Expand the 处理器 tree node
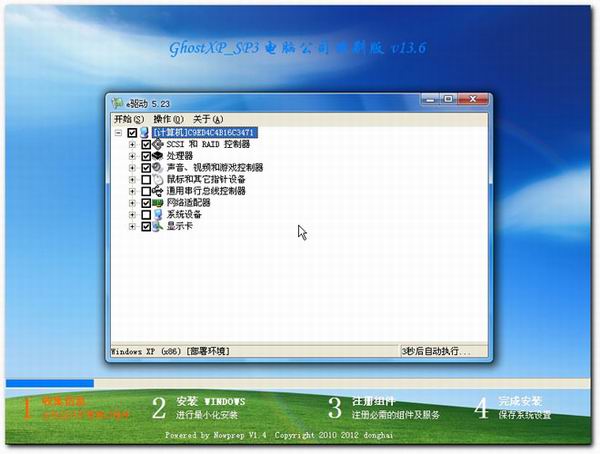 click(x=132, y=156)
